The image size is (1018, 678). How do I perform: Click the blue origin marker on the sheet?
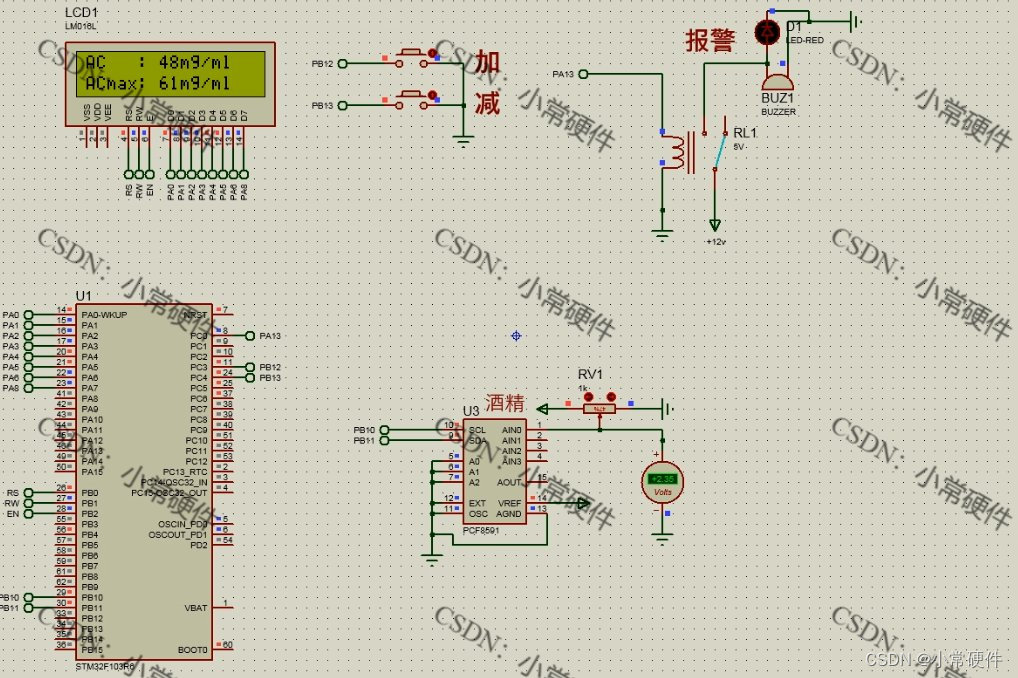[516, 336]
